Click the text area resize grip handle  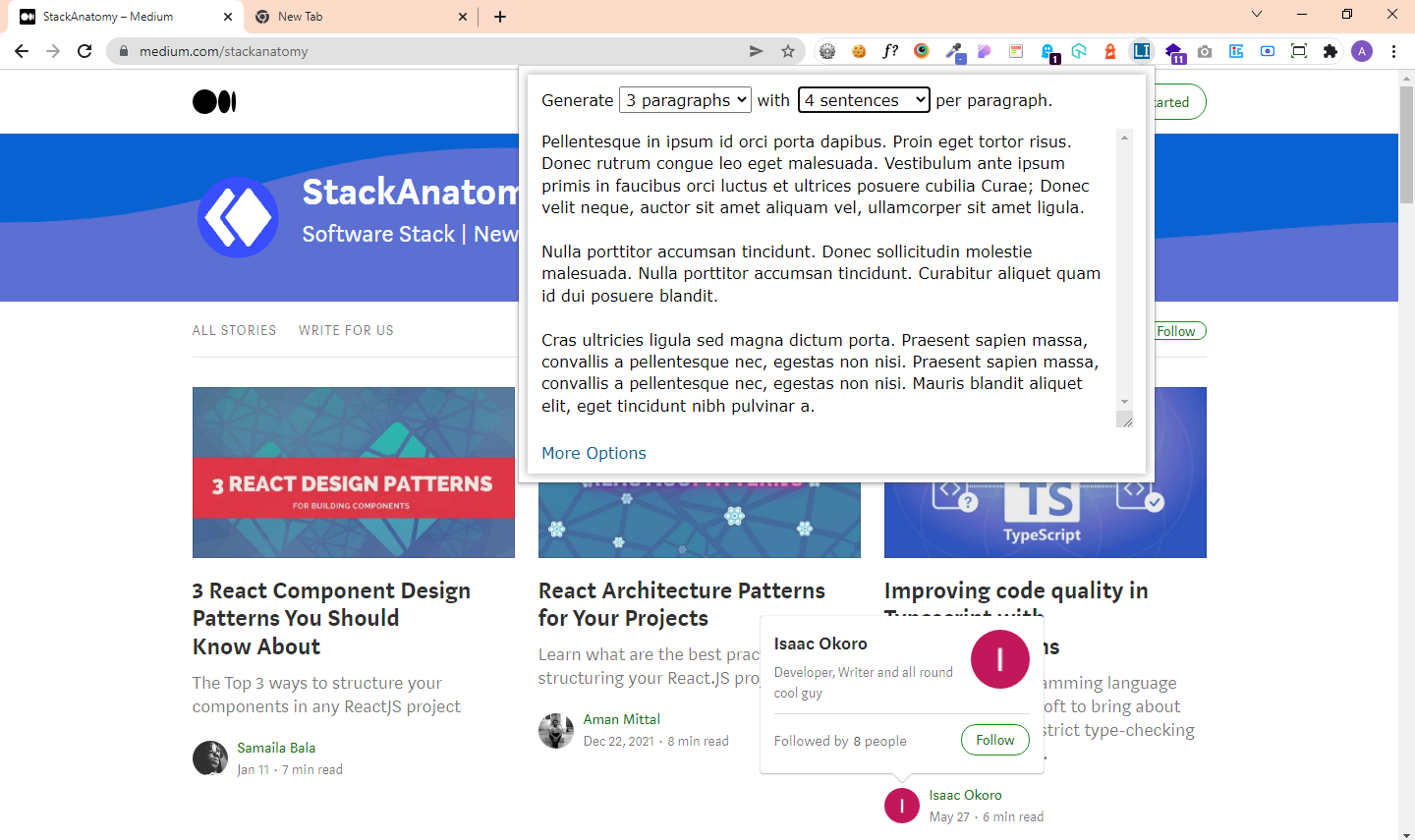(x=1125, y=420)
